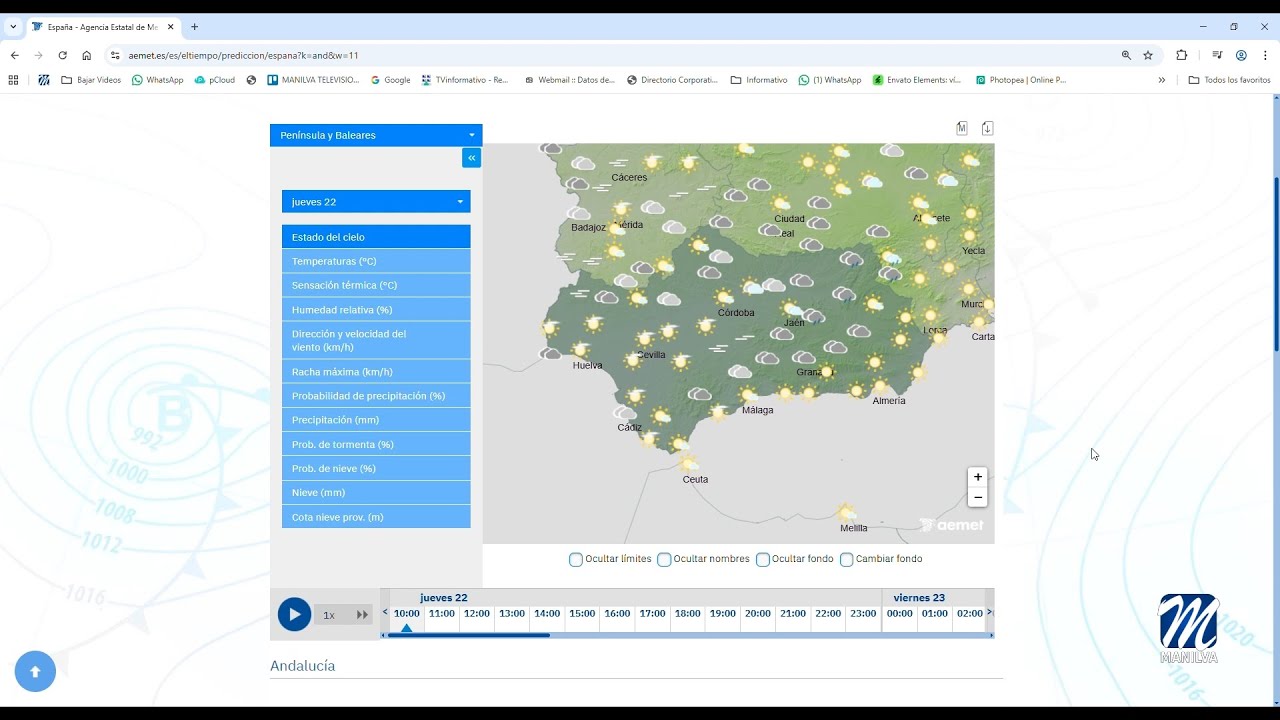Screen dimensions: 1280x720
Task: Check the Cambiar fondo checkbox
Action: coord(847,559)
